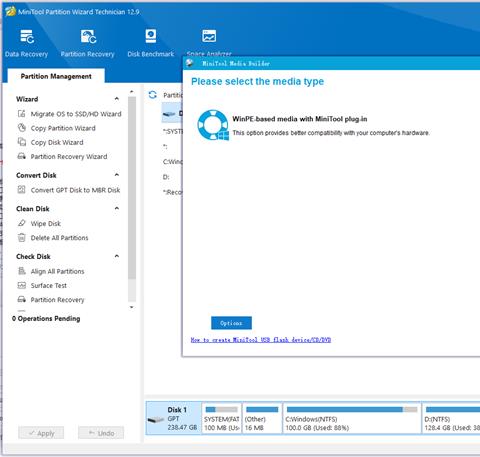Click the Copy Disk Wizard icon
The image size is (480, 457).
coord(21,142)
